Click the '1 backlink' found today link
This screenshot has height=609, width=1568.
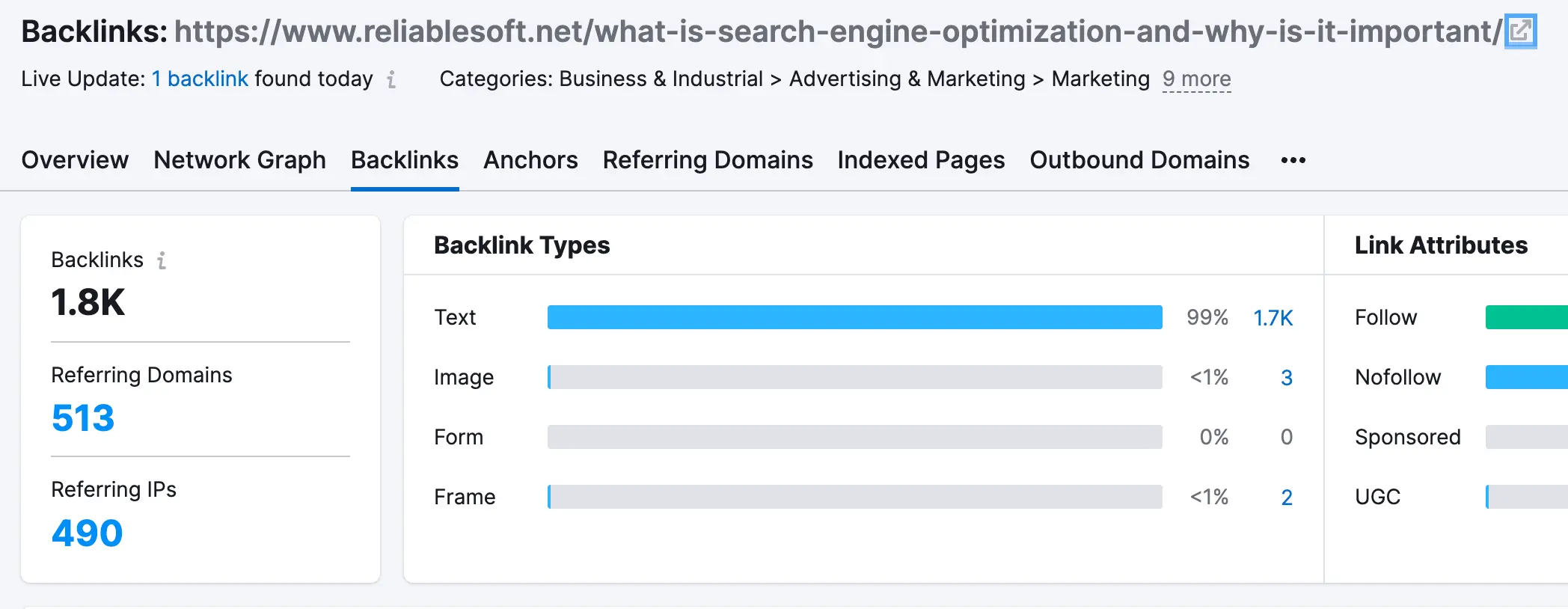[200, 79]
